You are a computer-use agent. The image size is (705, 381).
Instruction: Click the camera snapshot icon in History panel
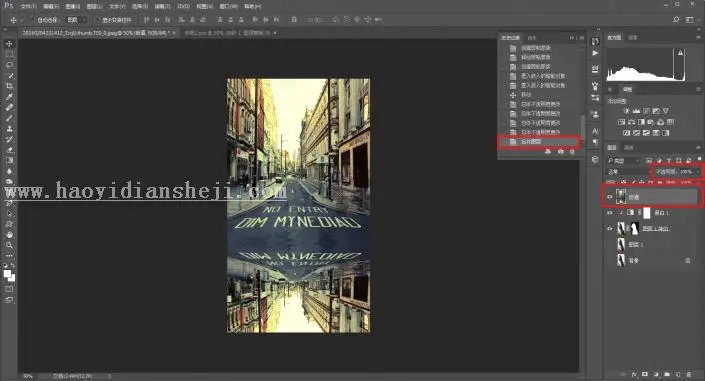pos(560,152)
